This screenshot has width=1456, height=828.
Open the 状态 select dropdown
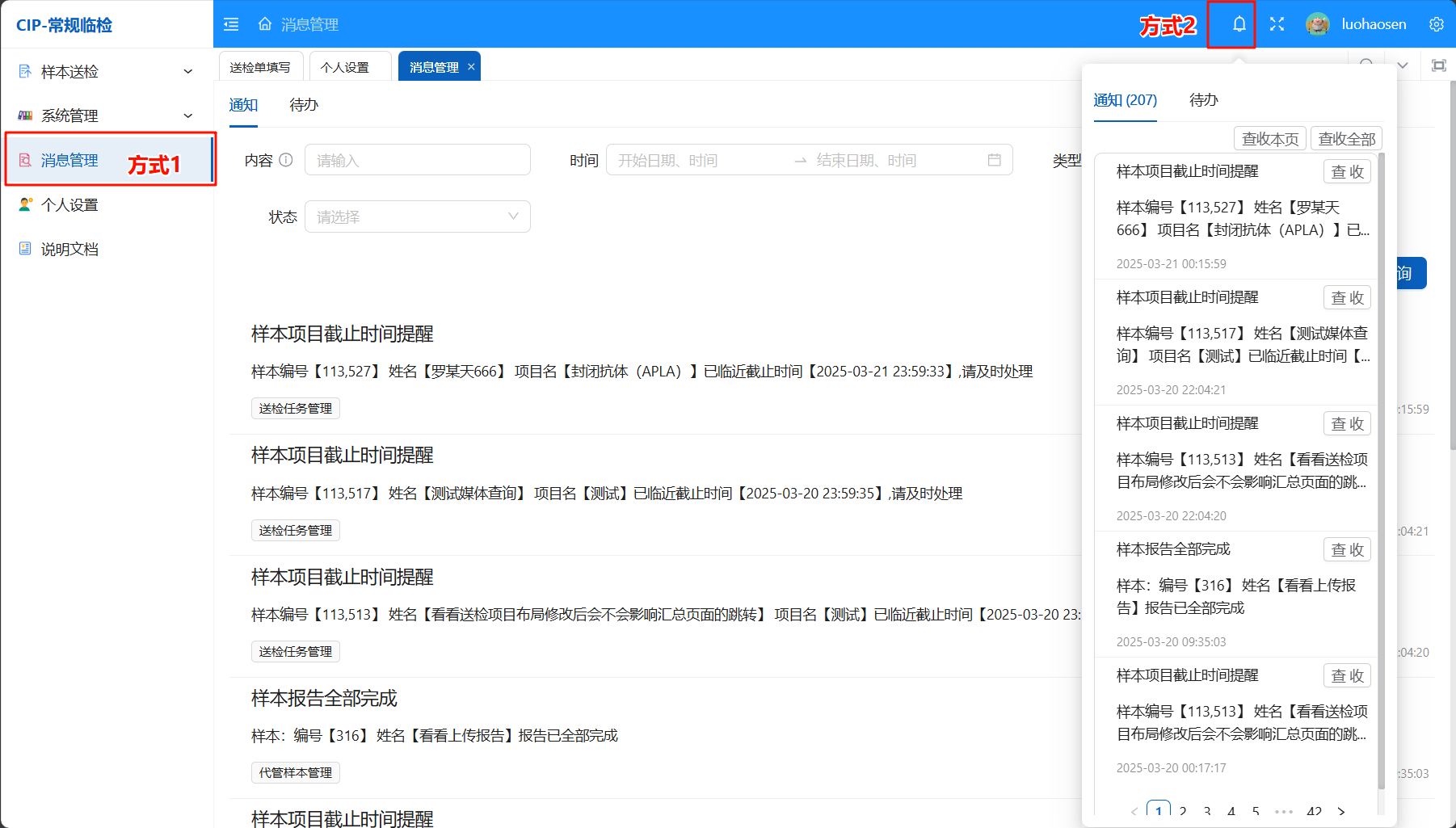click(417, 216)
